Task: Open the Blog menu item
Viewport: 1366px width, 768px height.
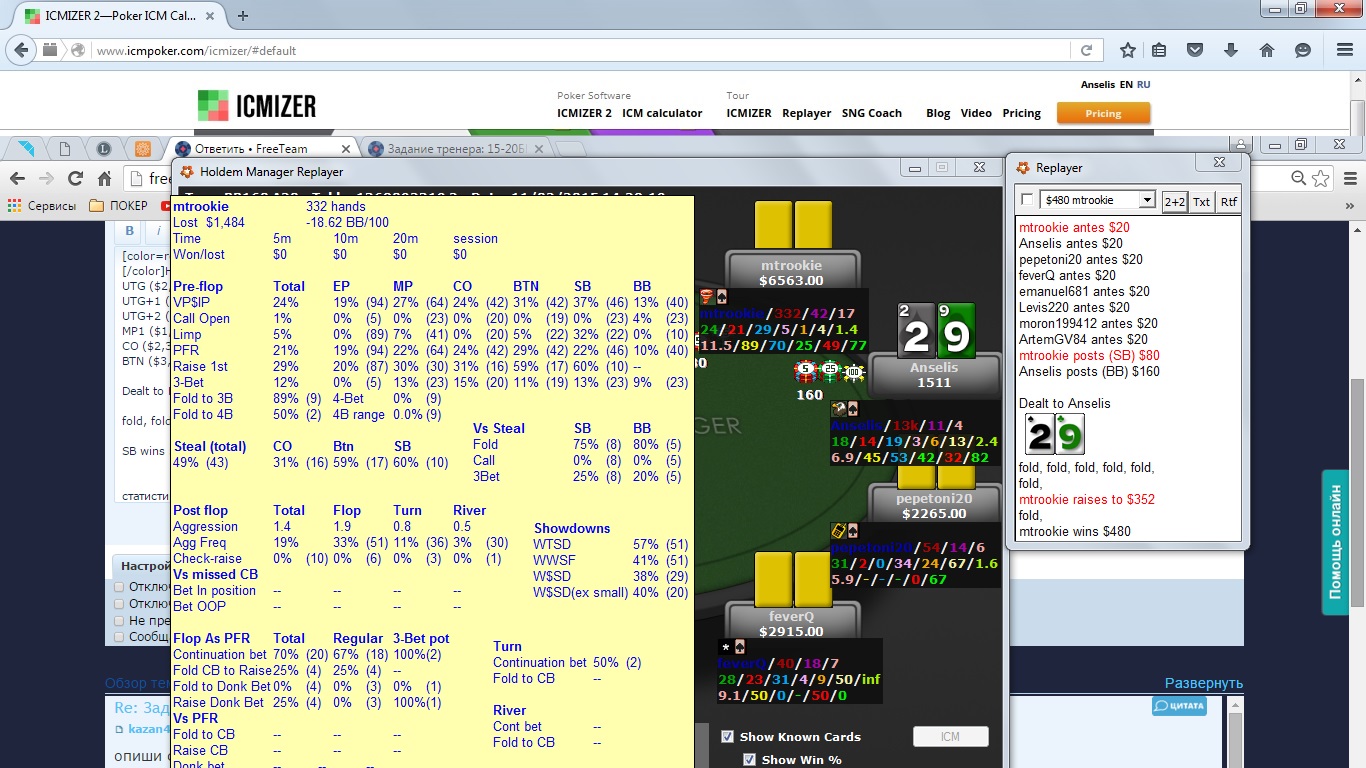Action: pyautogui.click(x=938, y=113)
